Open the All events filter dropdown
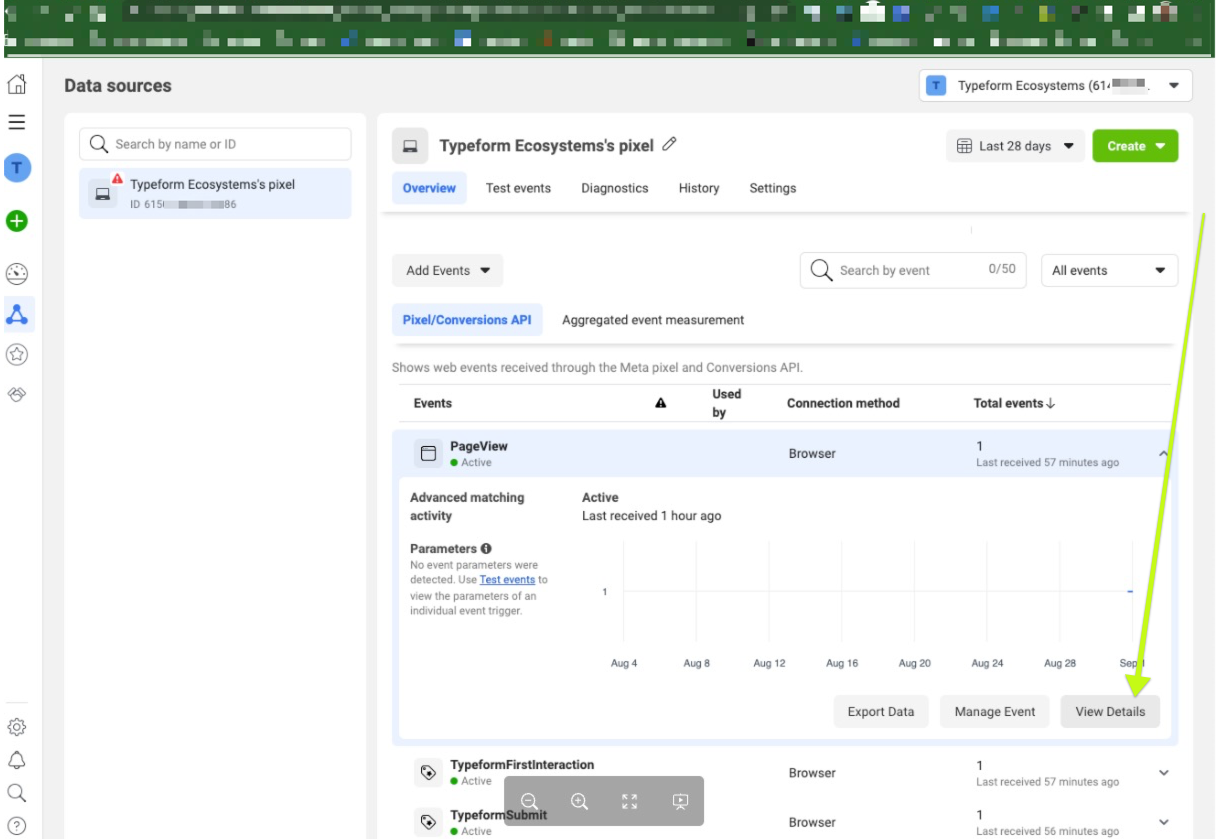 [1109, 270]
